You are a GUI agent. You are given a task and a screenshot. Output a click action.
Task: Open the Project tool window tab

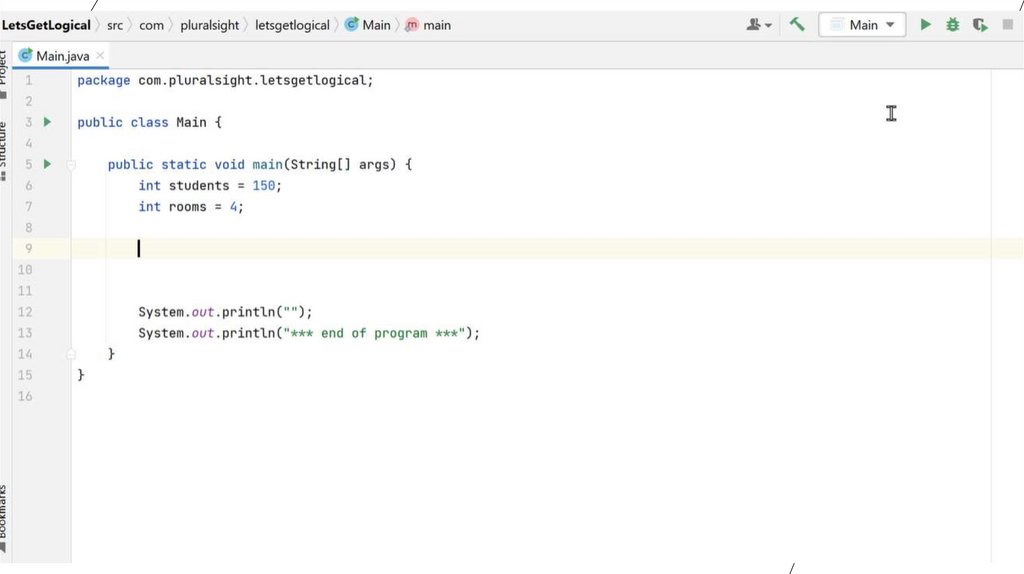(x=4, y=70)
